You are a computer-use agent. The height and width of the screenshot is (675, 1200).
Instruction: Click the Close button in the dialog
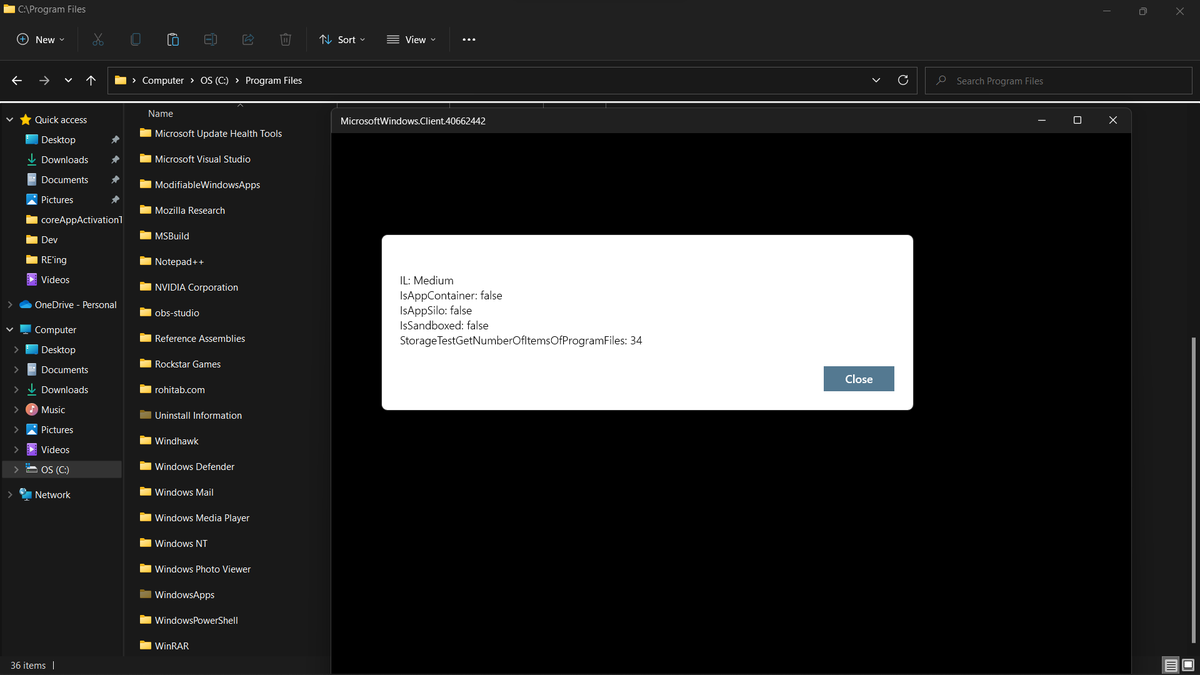click(858, 379)
